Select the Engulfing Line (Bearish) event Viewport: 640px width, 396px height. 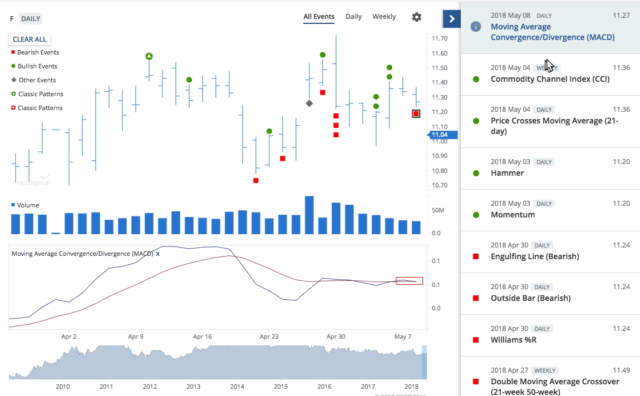pos(535,256)
